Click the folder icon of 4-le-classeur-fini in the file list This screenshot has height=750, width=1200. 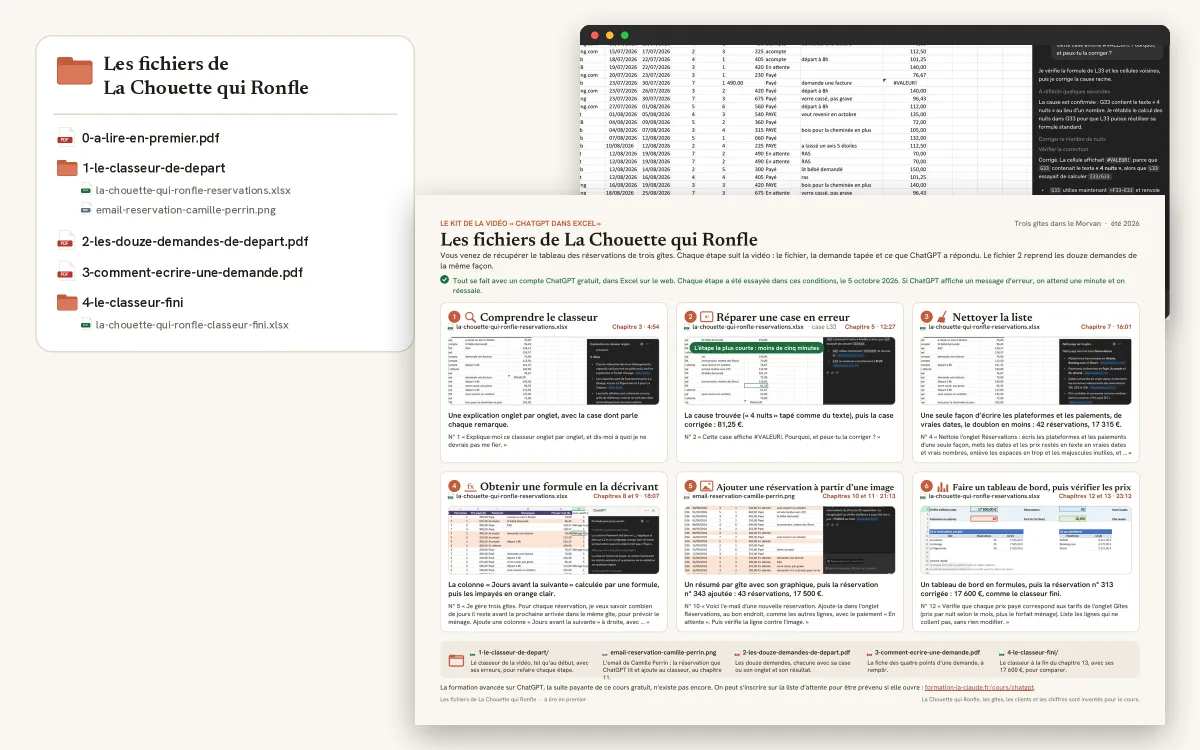tap(66, 302)
